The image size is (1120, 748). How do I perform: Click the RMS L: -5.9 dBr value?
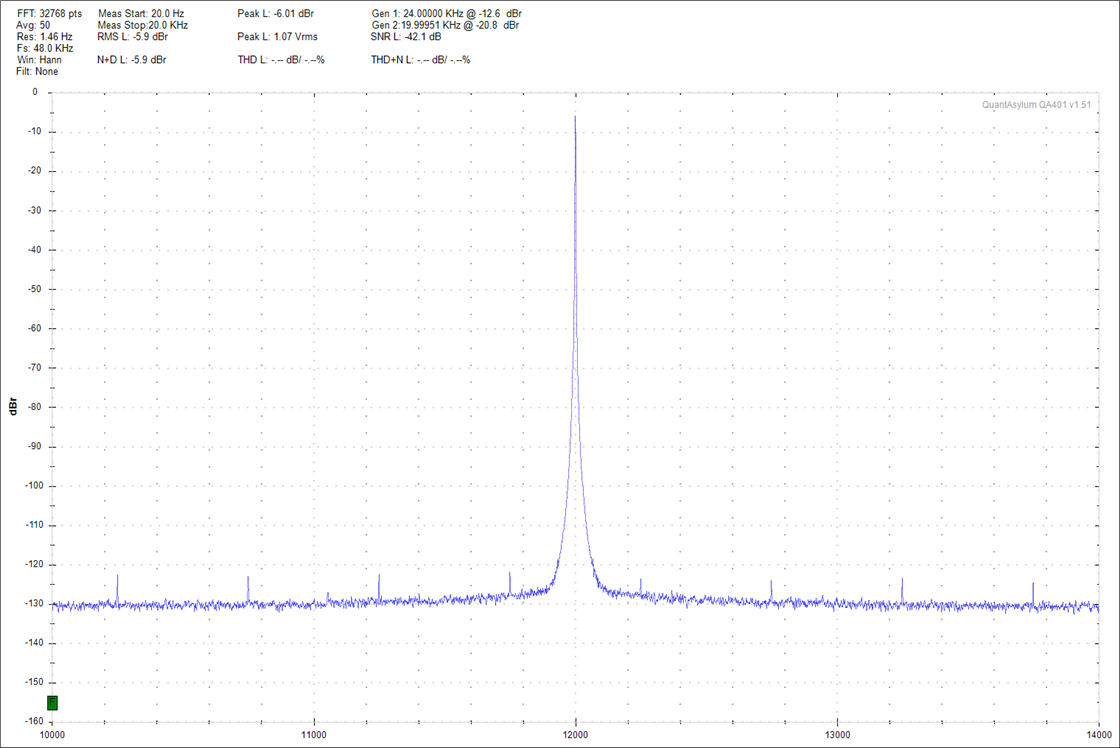click(x=133, y=36)
